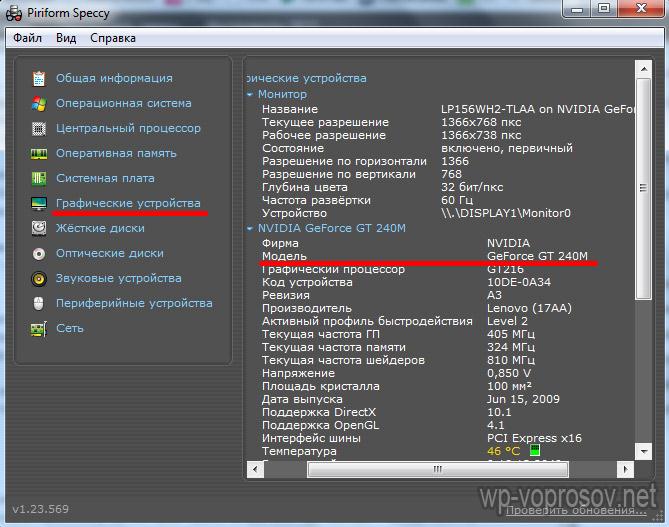Click the vertical scrollbar down arrow
This screenshot has width=669, height=527.
[x=643, y=451]
